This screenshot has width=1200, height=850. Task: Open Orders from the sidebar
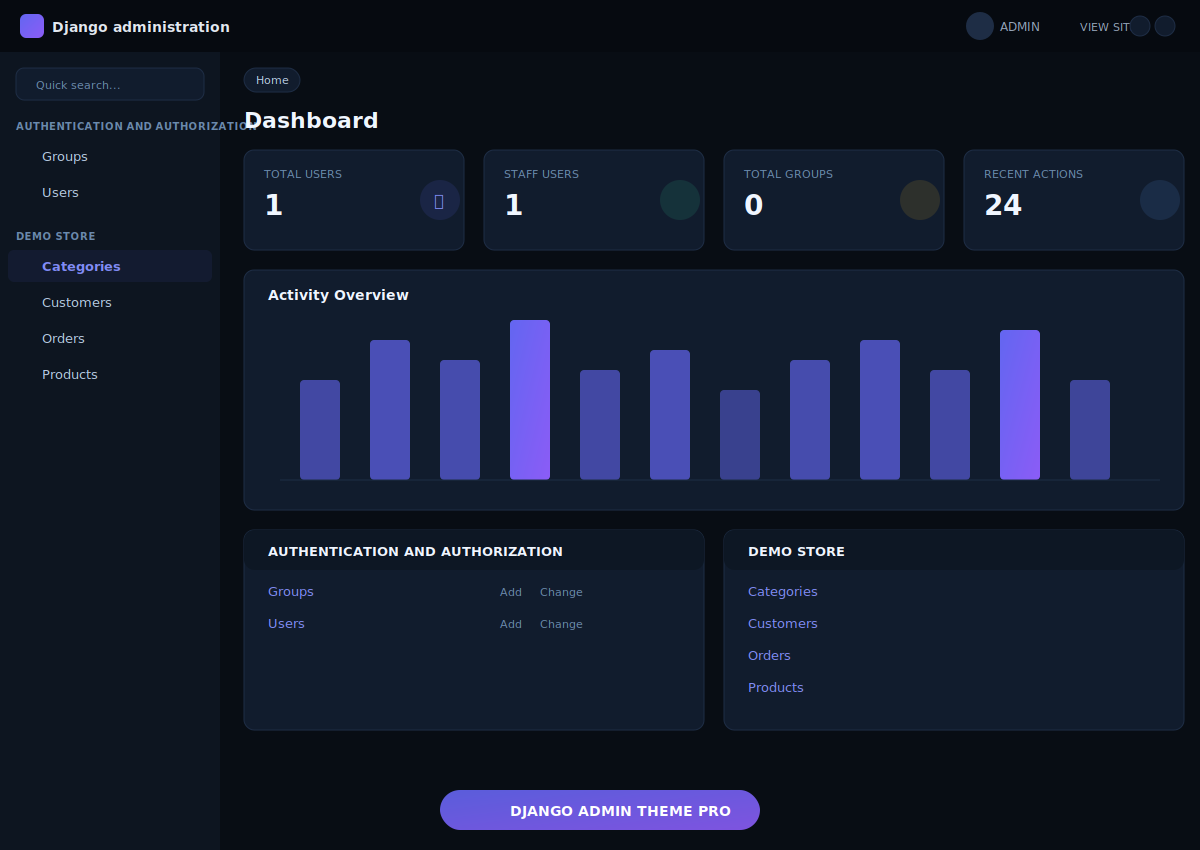[63, 338]
